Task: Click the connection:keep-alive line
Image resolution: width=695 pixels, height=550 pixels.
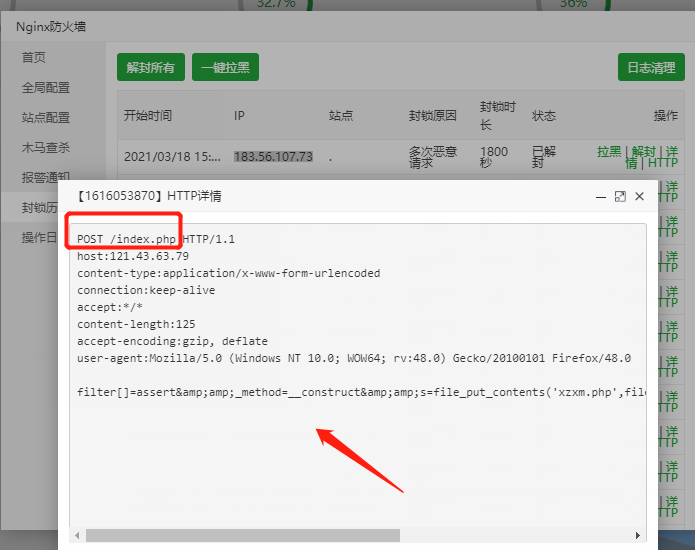Action: tap(146, 290)
